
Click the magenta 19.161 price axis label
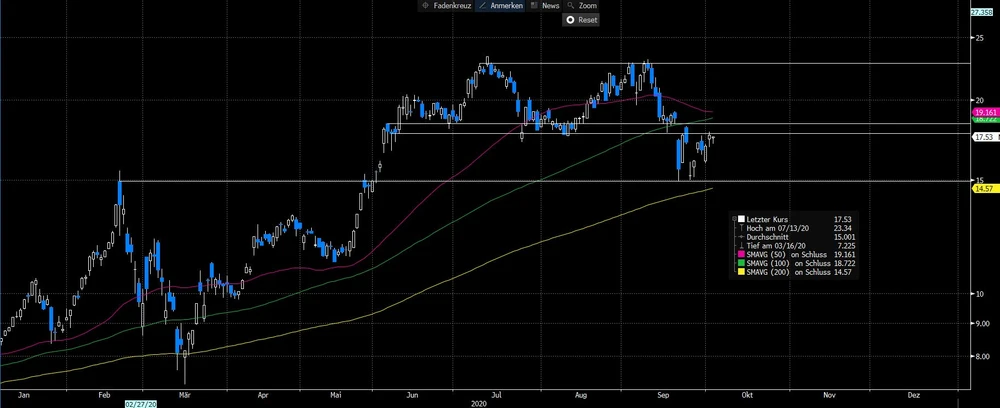point(985,113)
